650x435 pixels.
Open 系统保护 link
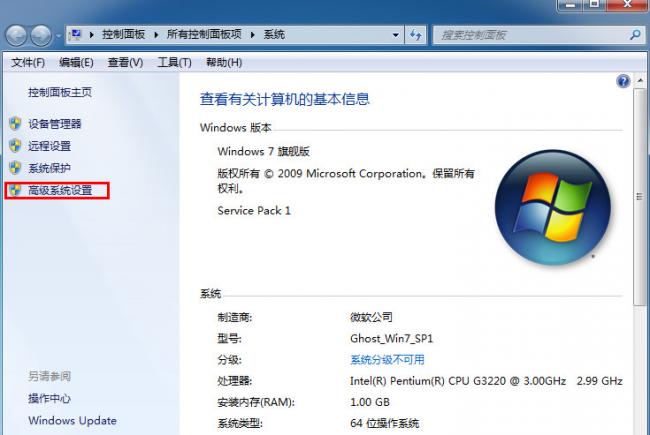(x=49, y=168)
